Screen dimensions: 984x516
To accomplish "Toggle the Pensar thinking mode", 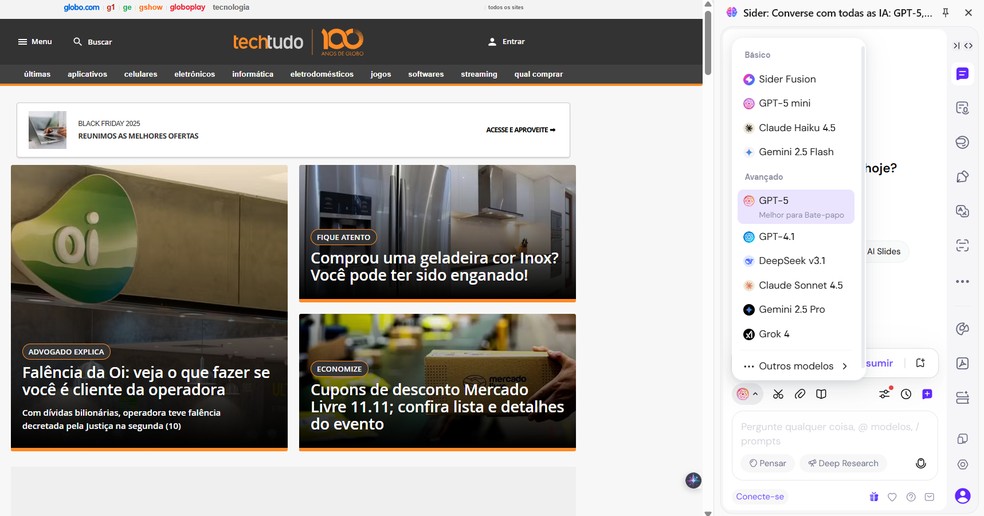I will tap(767, 463).
